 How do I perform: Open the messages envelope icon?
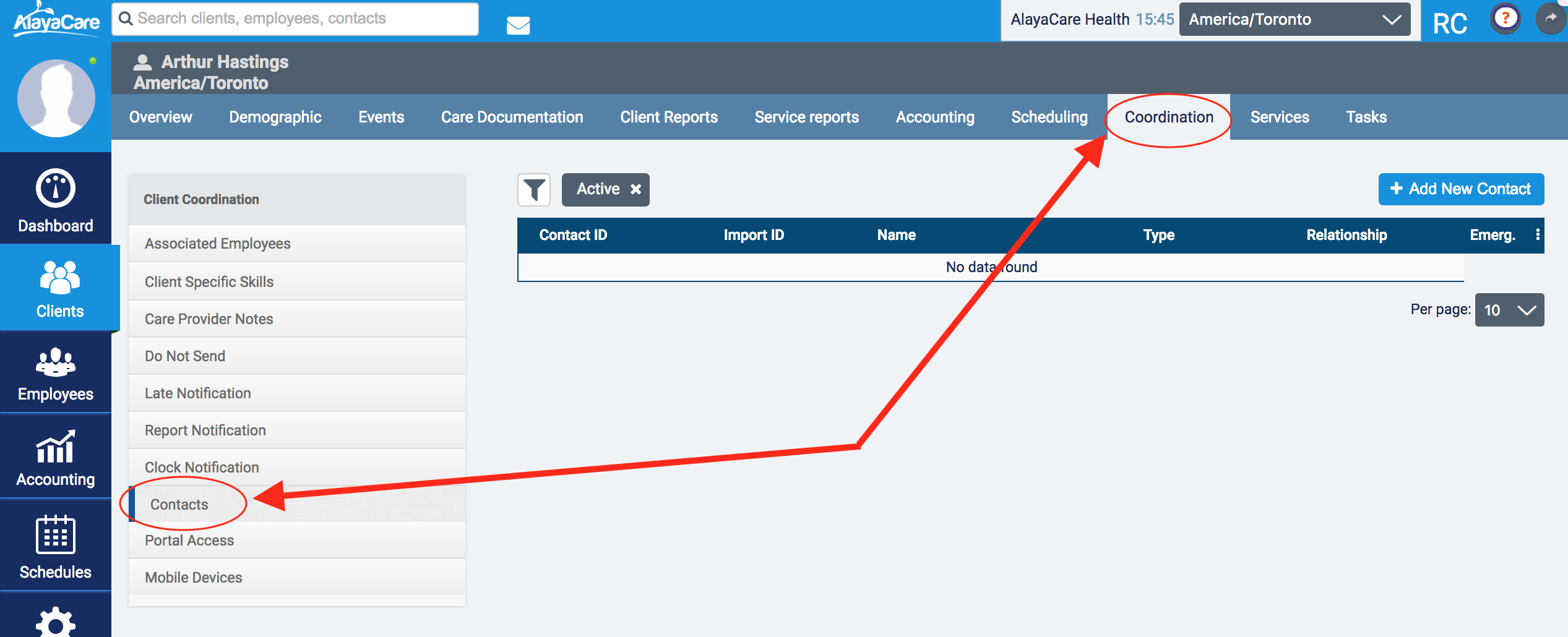pyautogui.click(x=518, y=25)
